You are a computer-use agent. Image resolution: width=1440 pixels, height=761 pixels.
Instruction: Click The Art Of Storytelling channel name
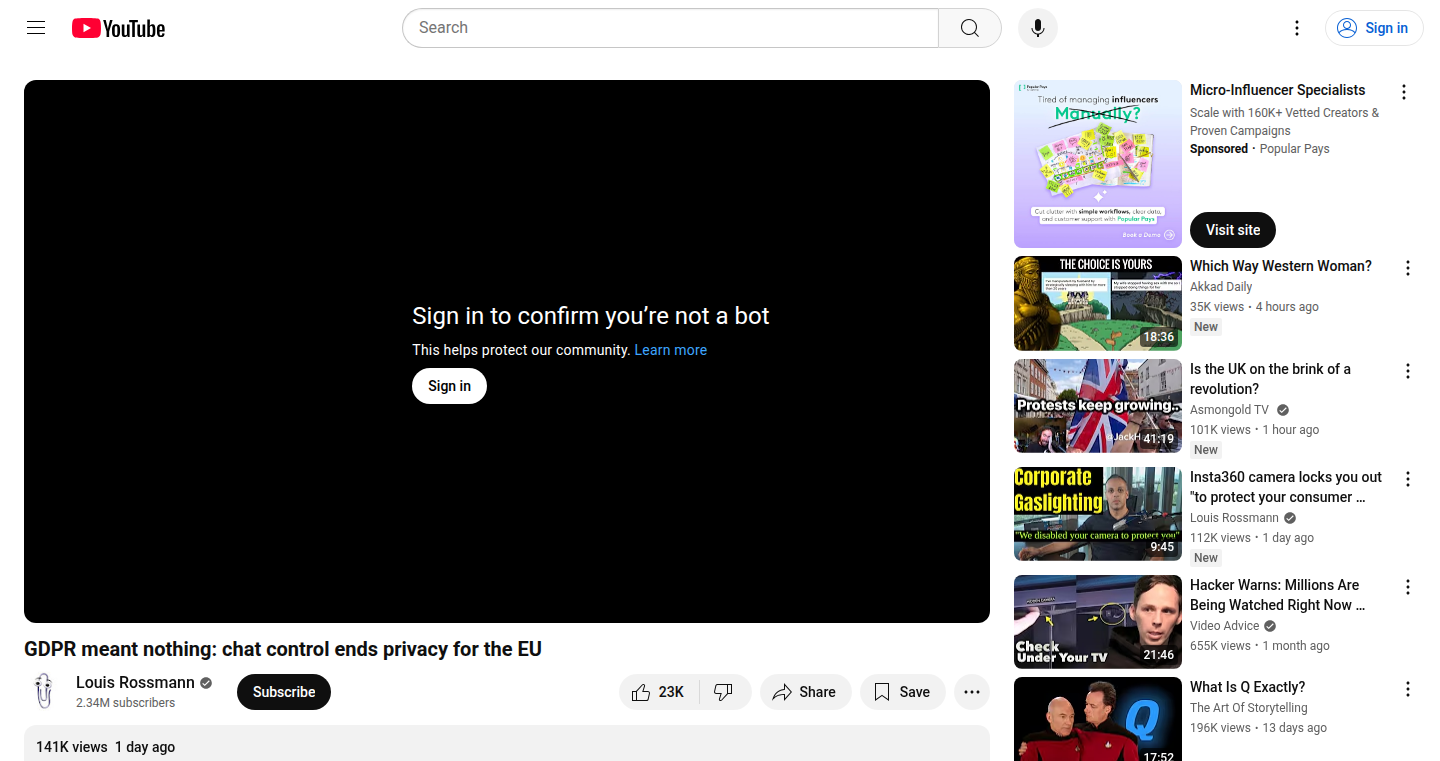click(1249, 708)
